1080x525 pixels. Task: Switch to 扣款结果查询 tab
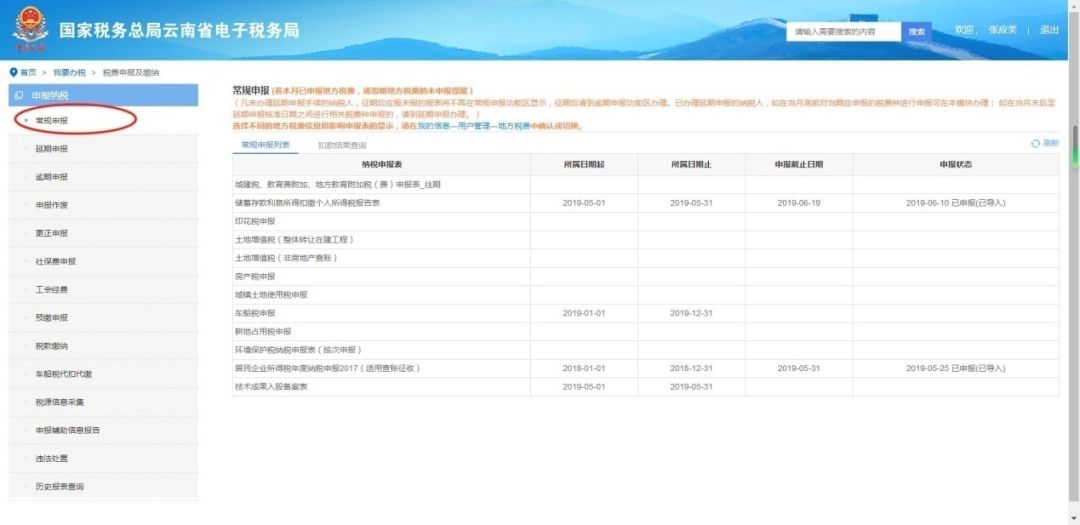[x=342, y=145]
